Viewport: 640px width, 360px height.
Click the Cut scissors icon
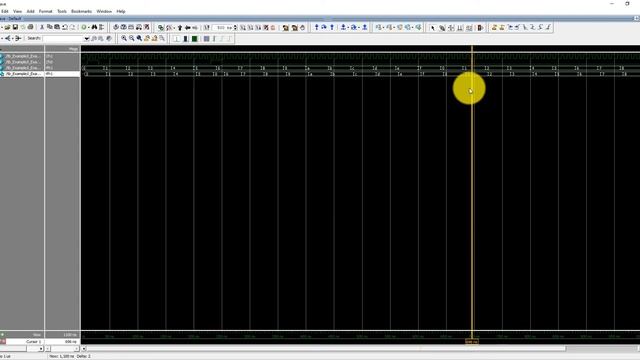tap(42, 27)
